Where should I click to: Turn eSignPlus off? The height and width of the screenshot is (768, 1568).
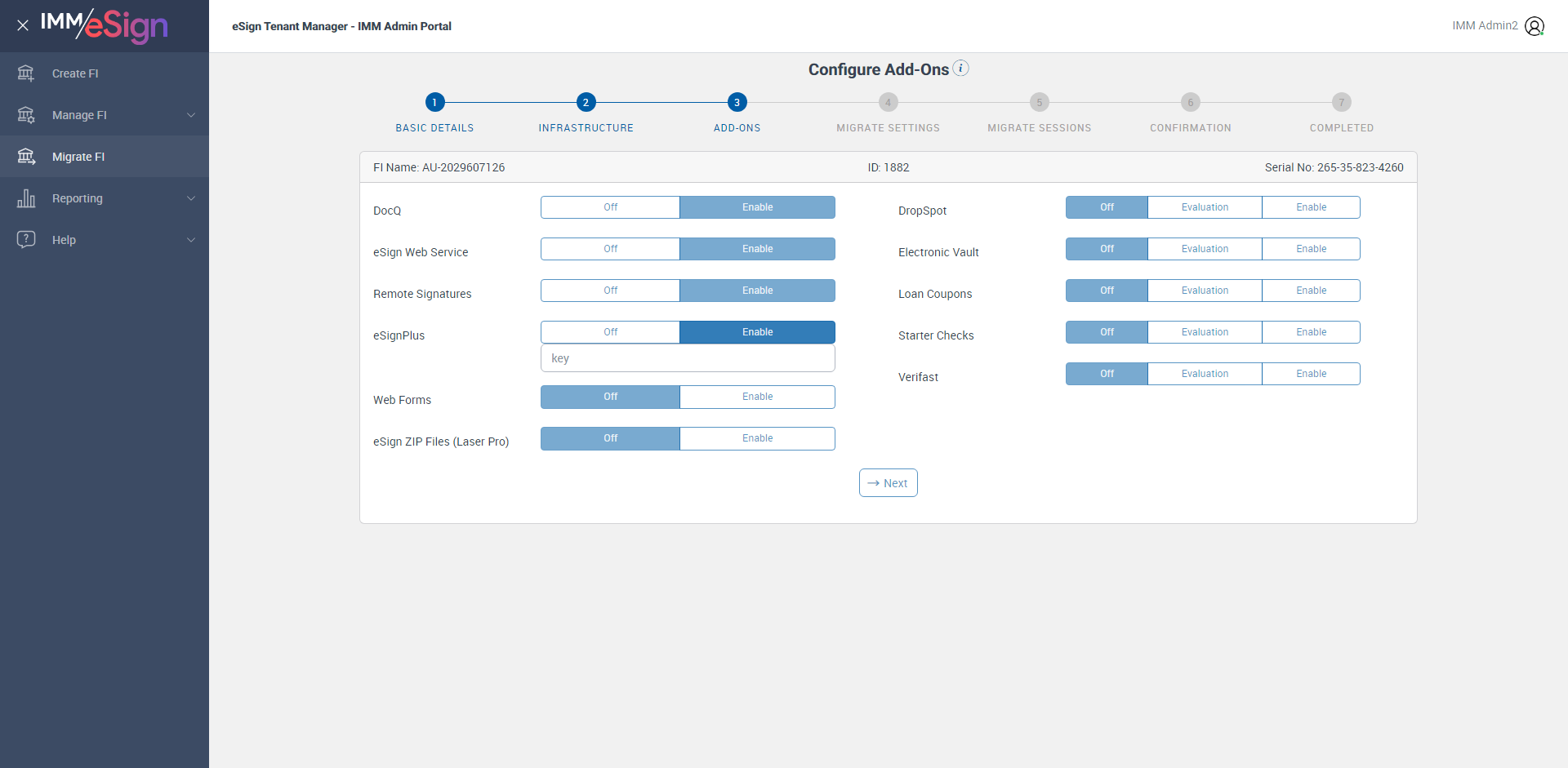610,332
